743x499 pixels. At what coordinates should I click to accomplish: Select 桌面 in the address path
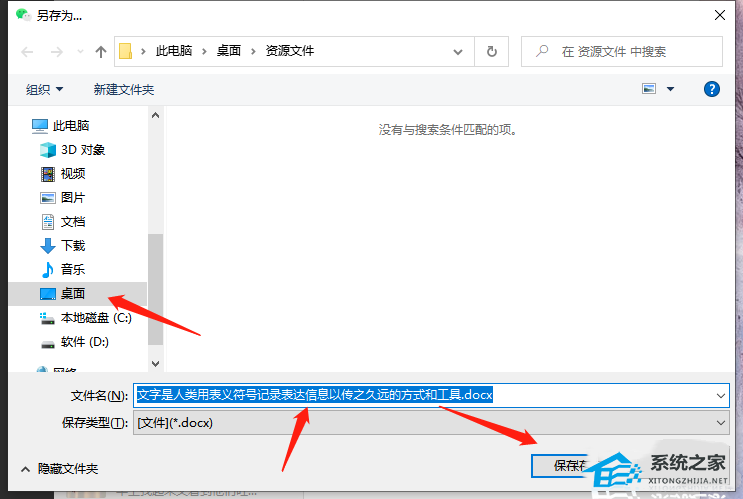point(229,51)
